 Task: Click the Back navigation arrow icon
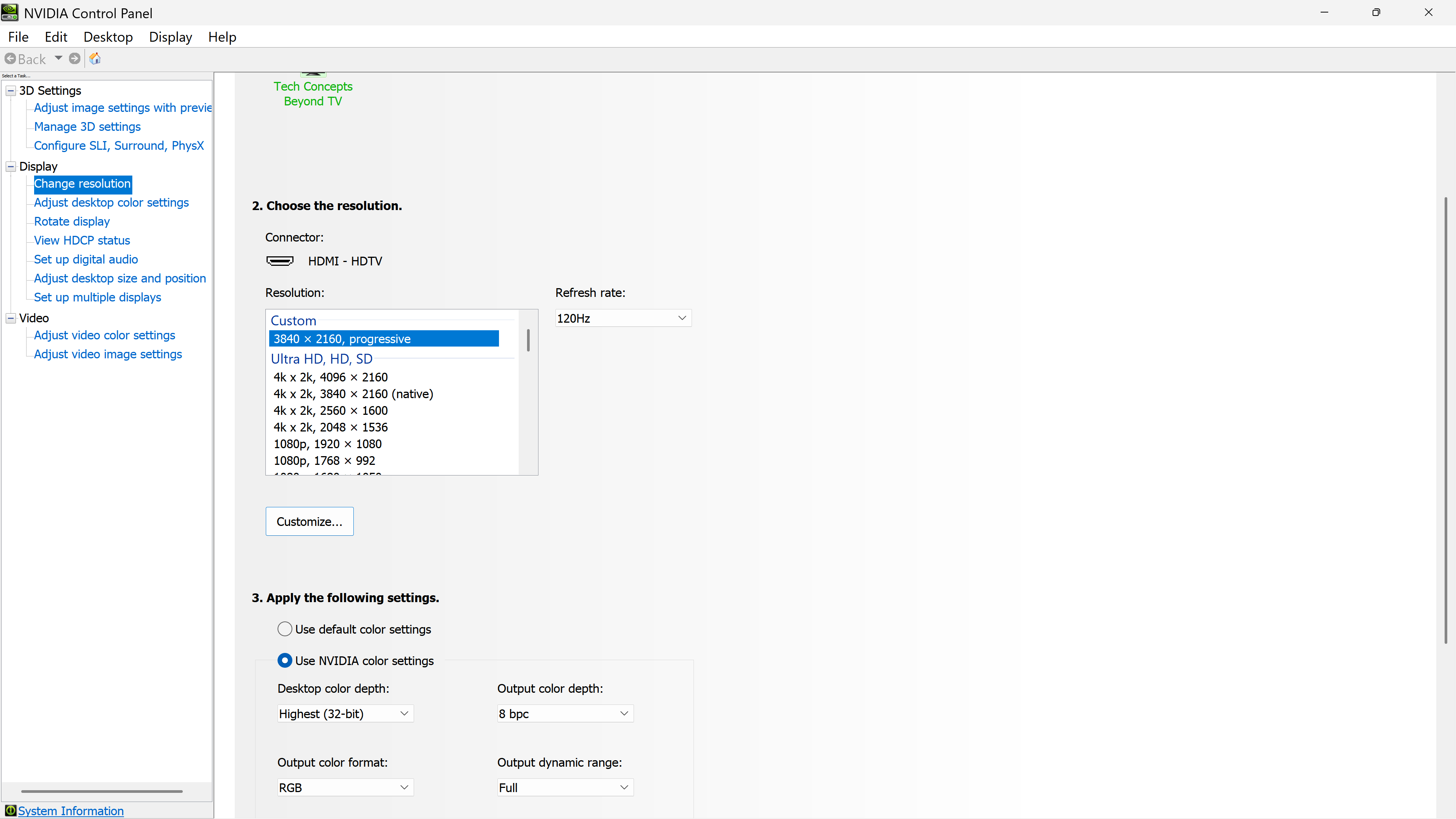[x=10, y=59]
